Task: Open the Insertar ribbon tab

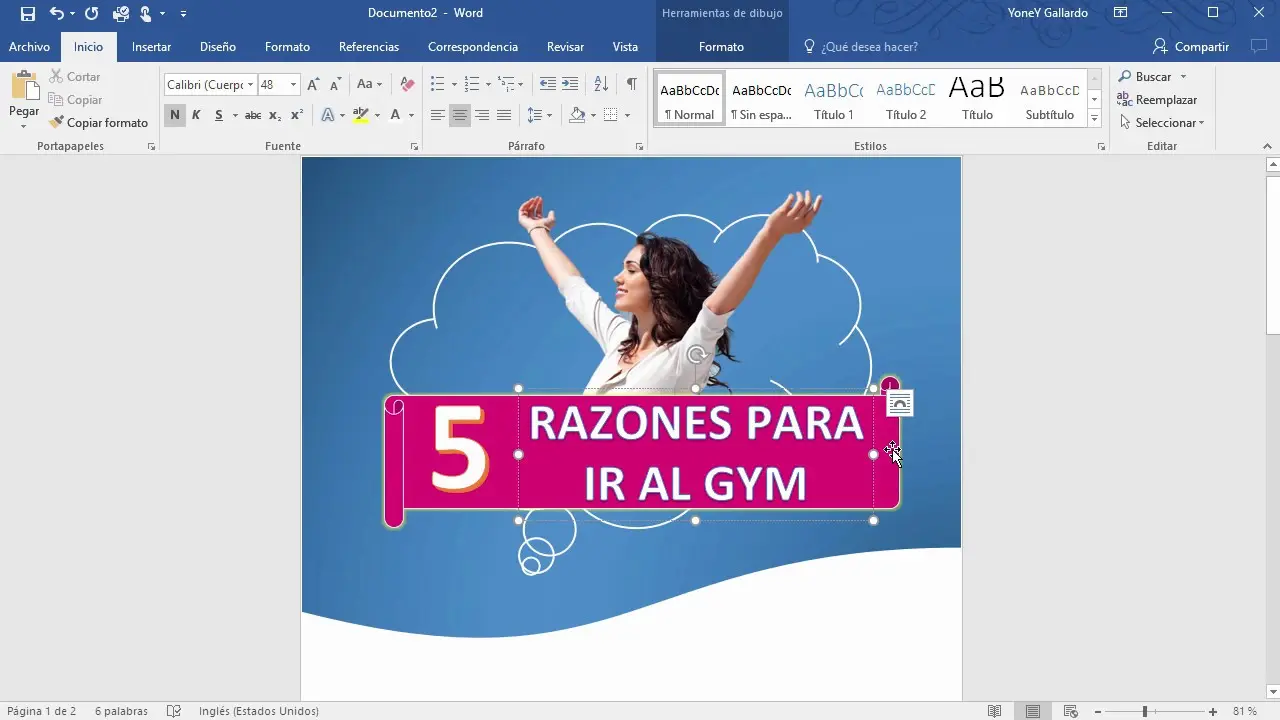Action: click(x=151, y=47)
